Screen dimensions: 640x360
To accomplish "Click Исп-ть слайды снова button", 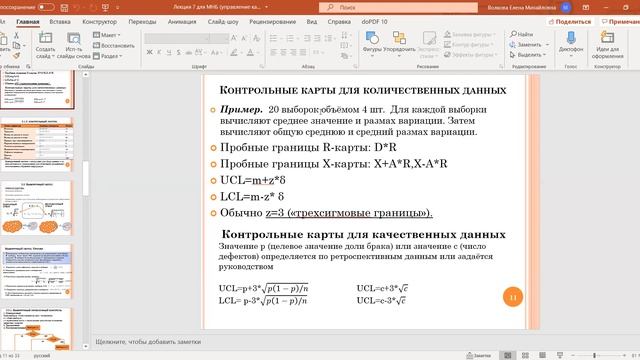I will pos(73,45).
